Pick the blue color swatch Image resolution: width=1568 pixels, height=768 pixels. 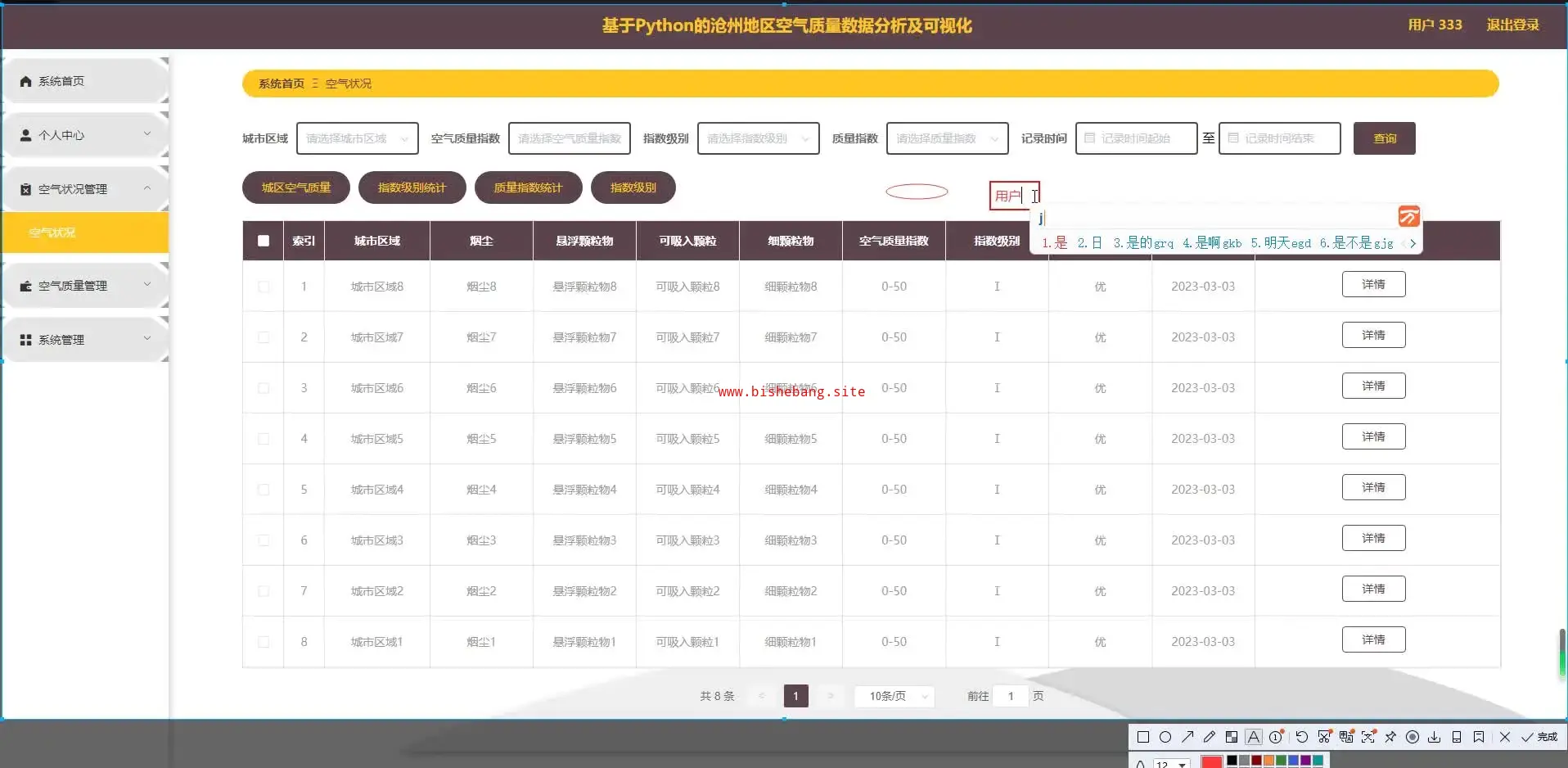pos(1293,761)
